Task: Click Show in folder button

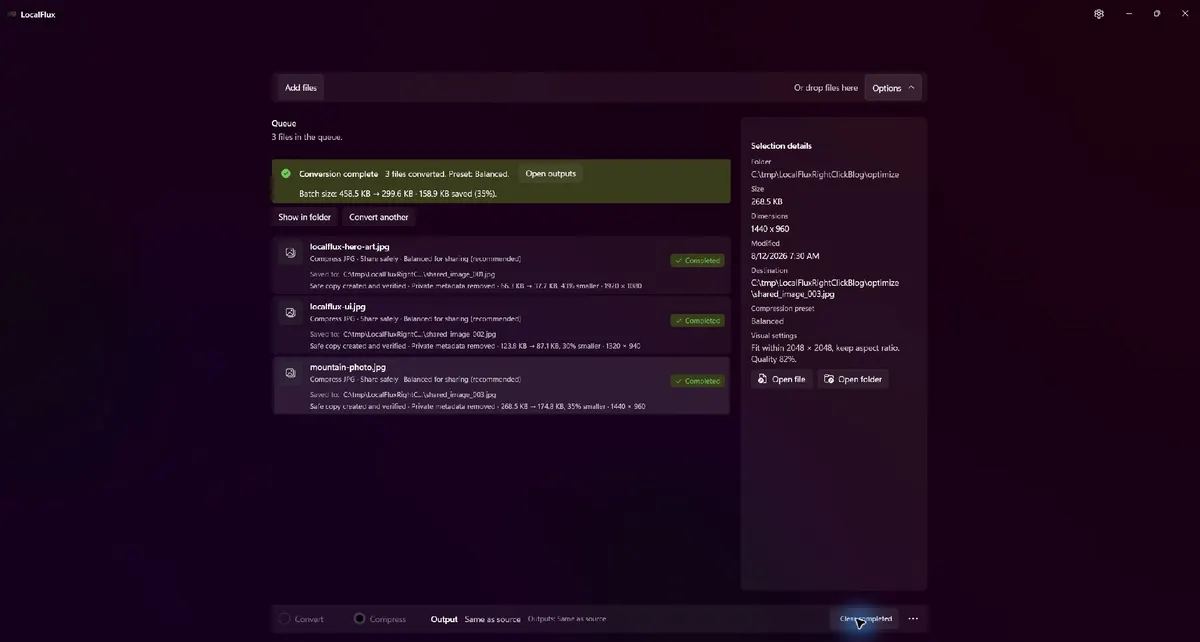Action: pyautogui.click(x=305, y=217)
